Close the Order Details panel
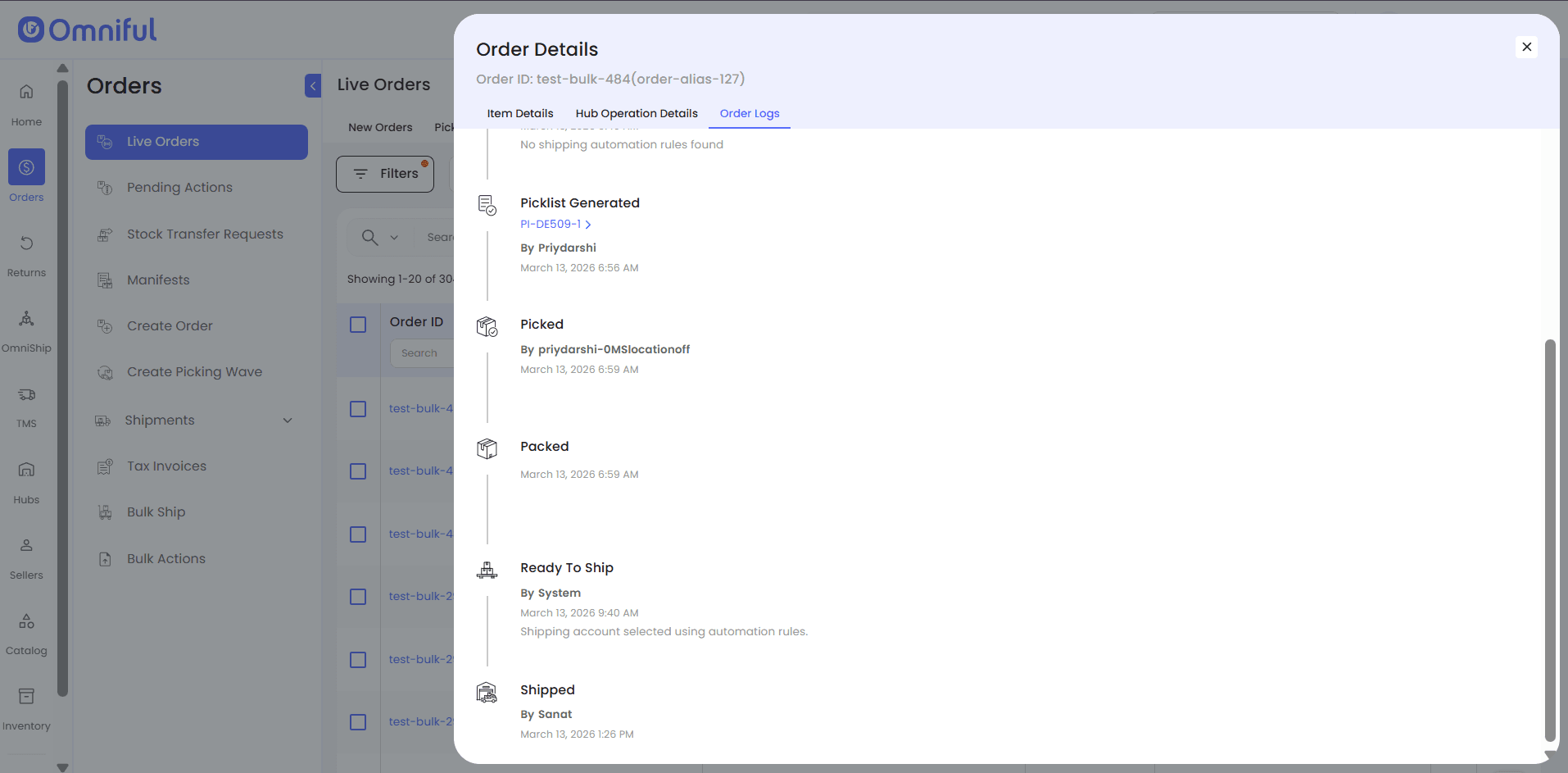This screenshot has height=773, width=1568. [x=1526, y=47]
